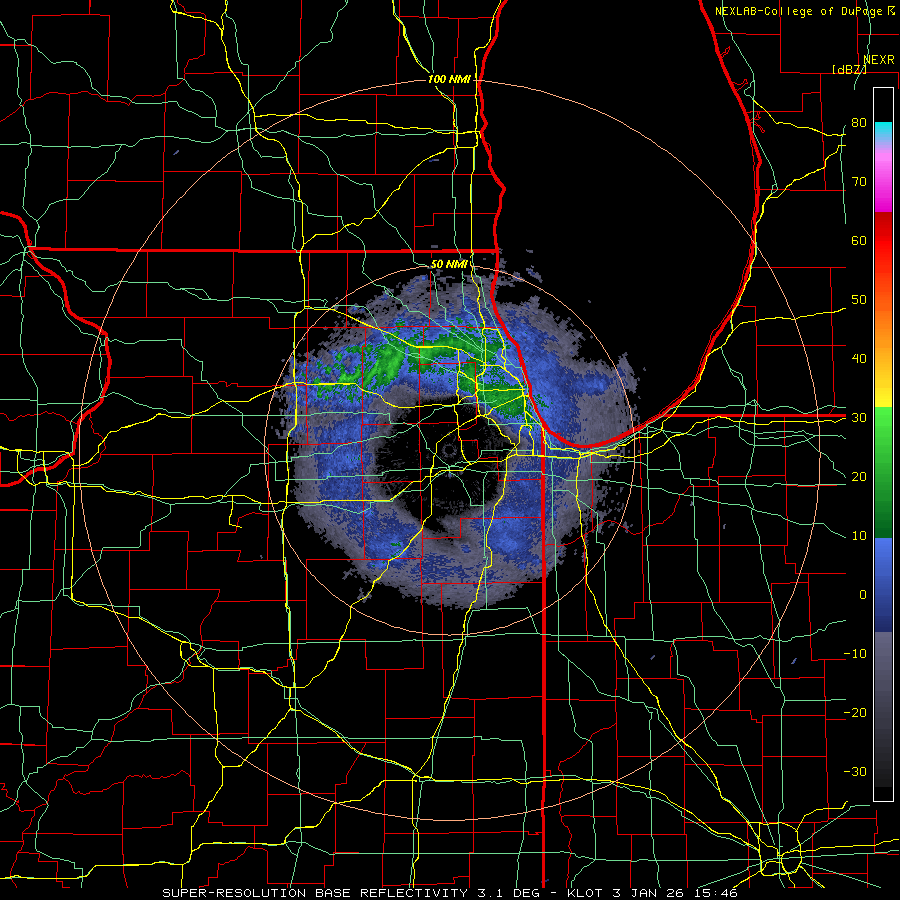Select the 40 value on the dBZ scale

[x=859, y=359]
